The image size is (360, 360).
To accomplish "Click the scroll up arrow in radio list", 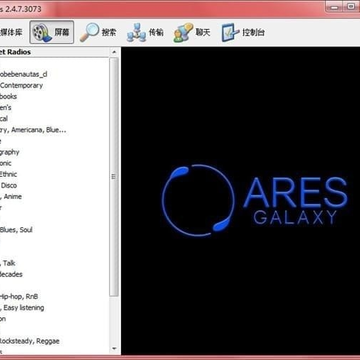I will click(114, 52).
